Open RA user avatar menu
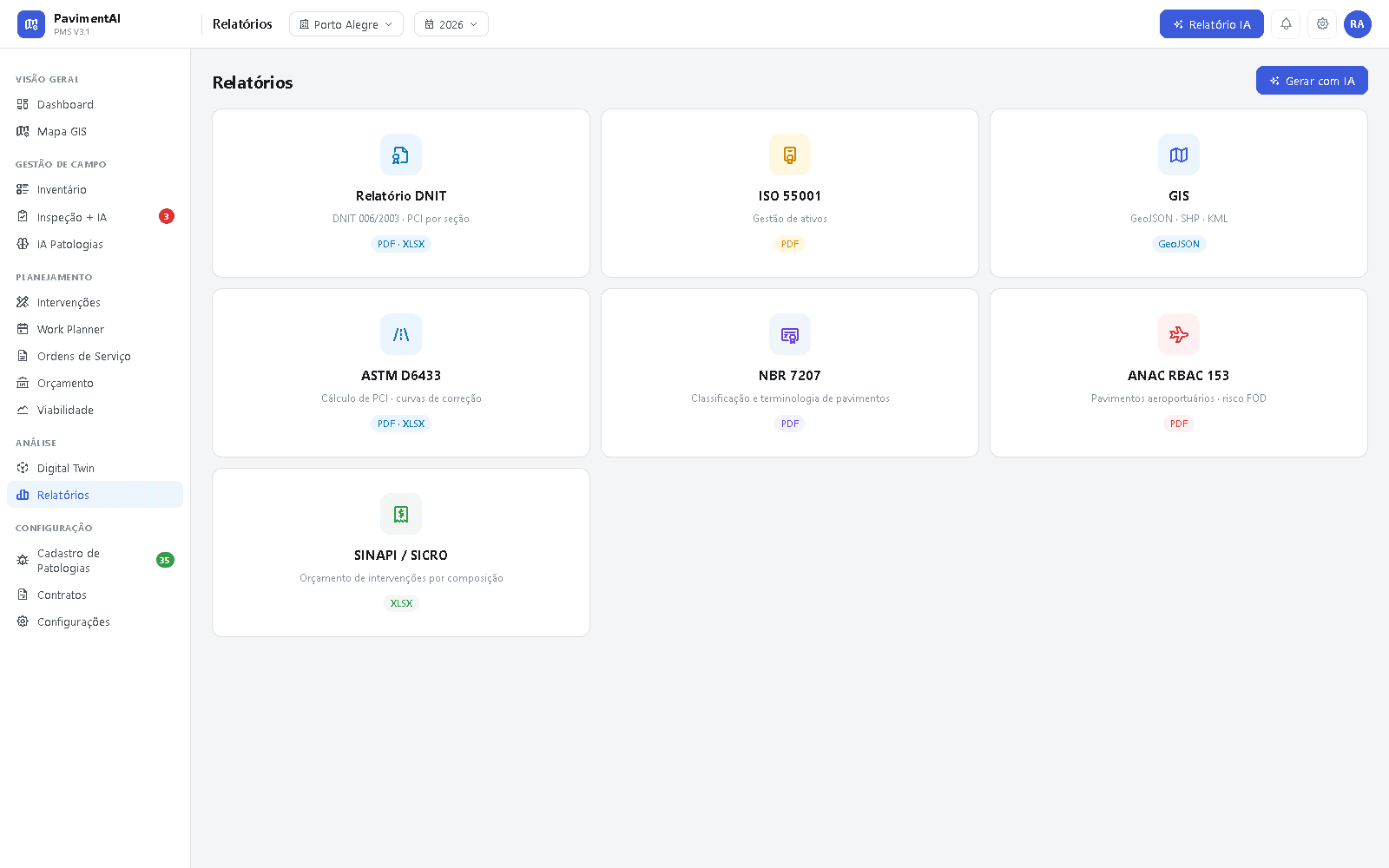Image resolution: width=1389 pixels, height=868 pixels. pyautogui.click(x=1358, y=24)
